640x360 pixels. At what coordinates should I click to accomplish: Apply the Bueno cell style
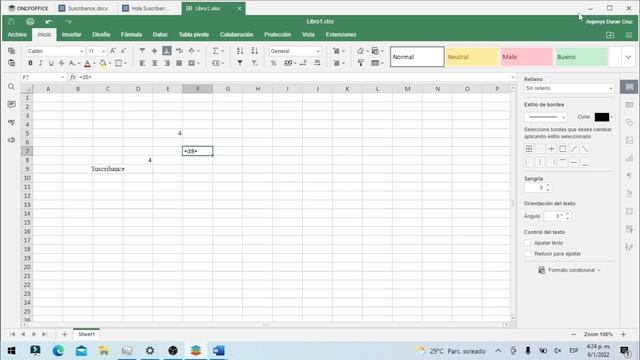tap(581, 57)
